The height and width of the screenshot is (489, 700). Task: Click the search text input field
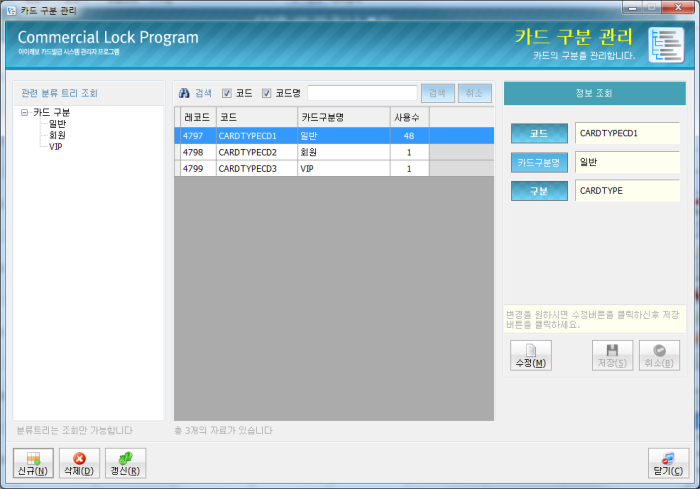pyautogui.click(x=361, y=93)
